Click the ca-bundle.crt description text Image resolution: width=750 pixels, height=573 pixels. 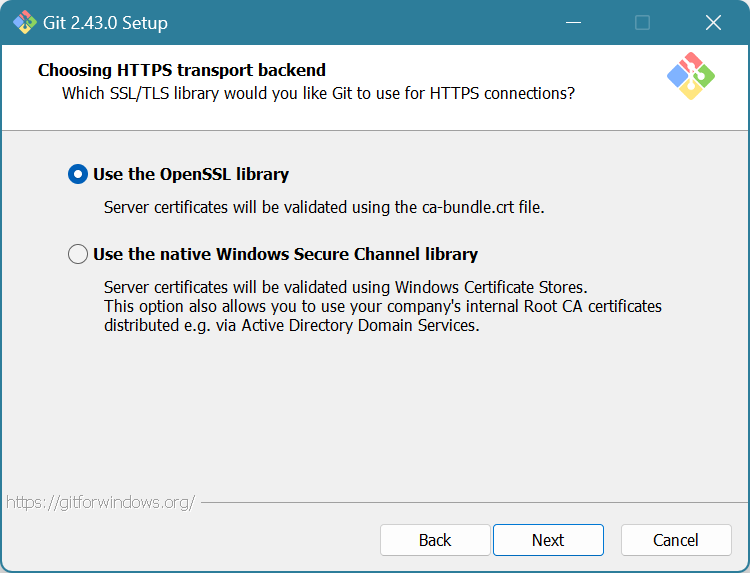tap(324, 207)
